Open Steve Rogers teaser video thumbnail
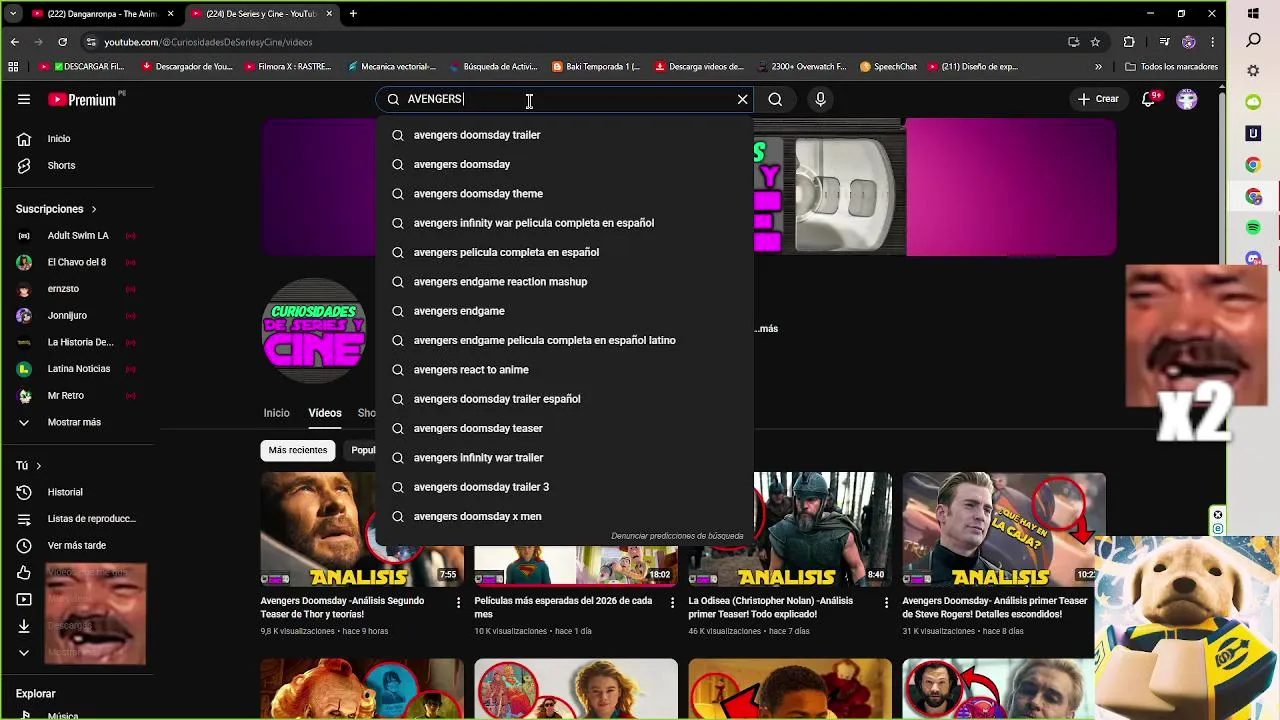Screen dimensions: 1280x720 pos(1004,529)
